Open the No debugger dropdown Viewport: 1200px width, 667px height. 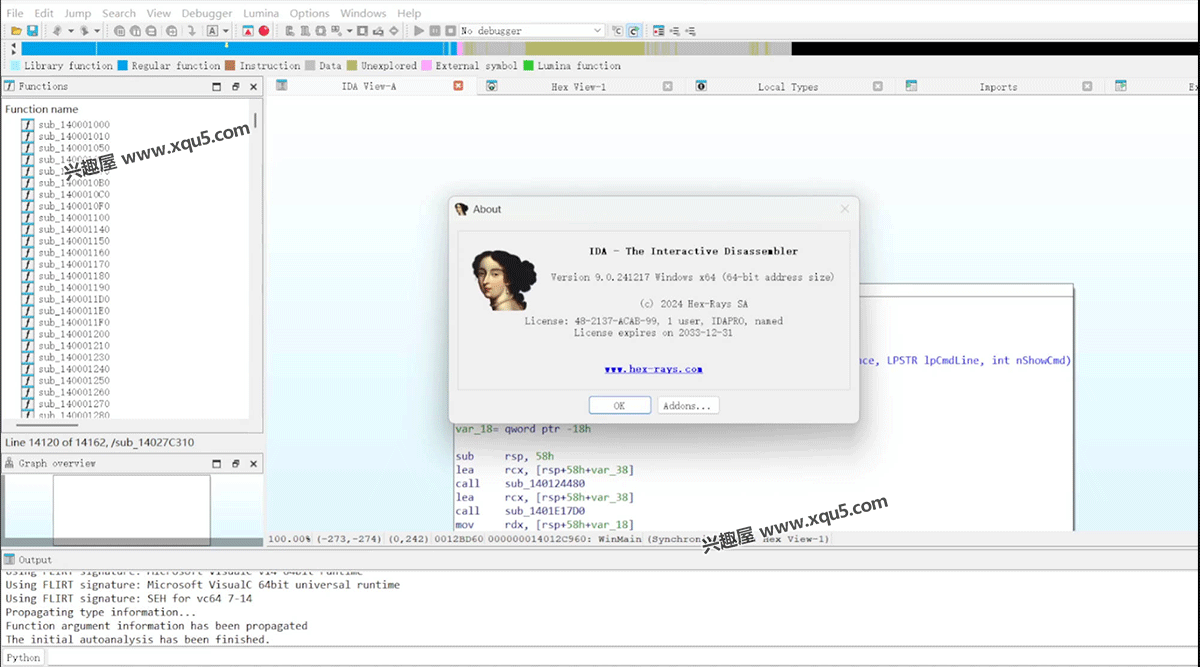click(x=532, y=31)
